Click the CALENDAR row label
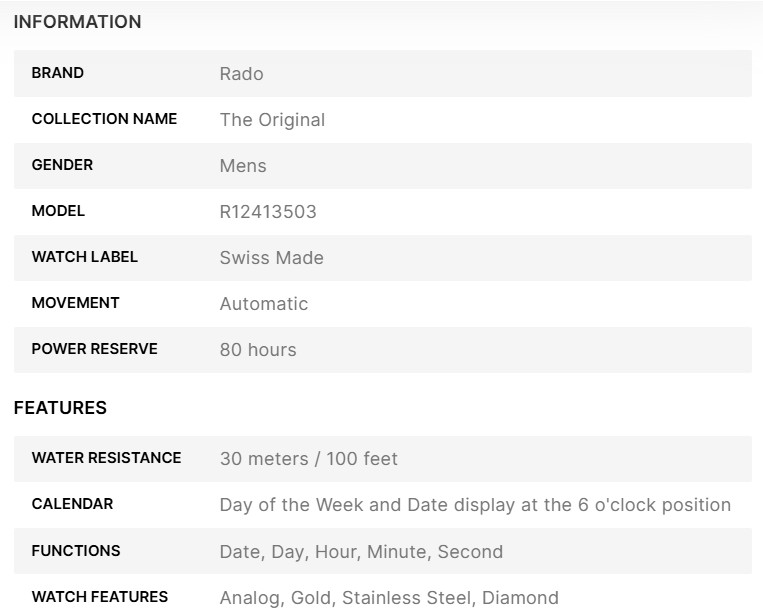The height and width of the screenshot is (610, 763). (72, 504)
